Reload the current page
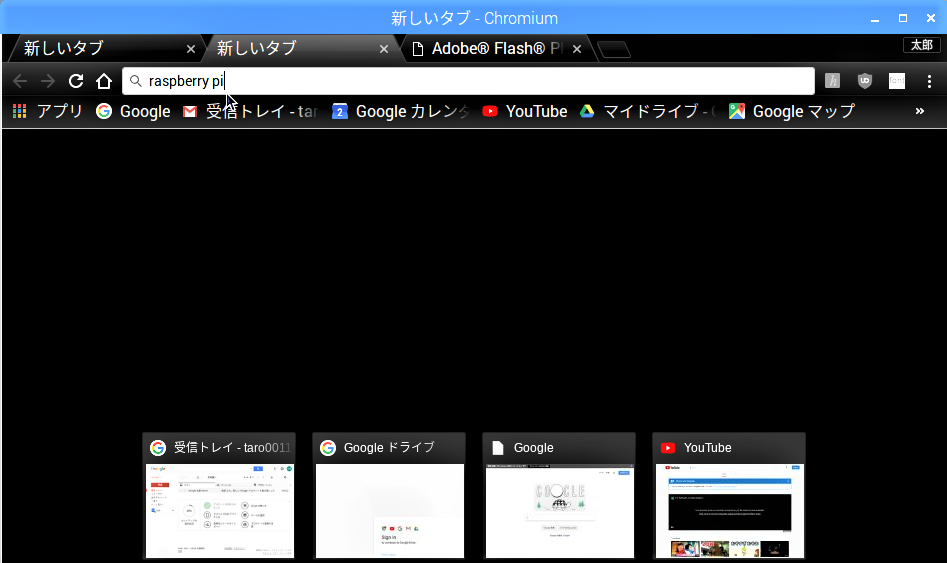947x563 pixels. pos(75,81)
